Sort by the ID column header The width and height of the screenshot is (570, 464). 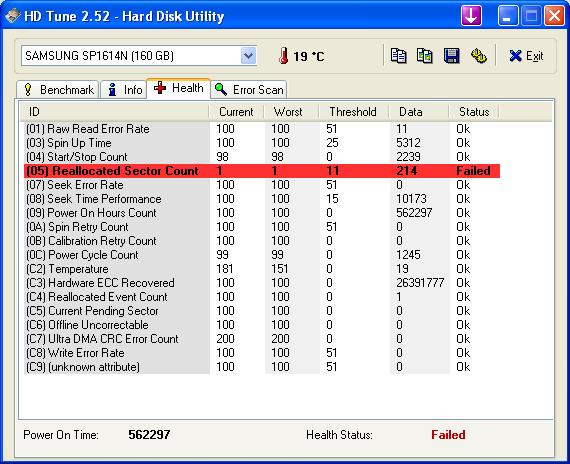tap(114, 112)
